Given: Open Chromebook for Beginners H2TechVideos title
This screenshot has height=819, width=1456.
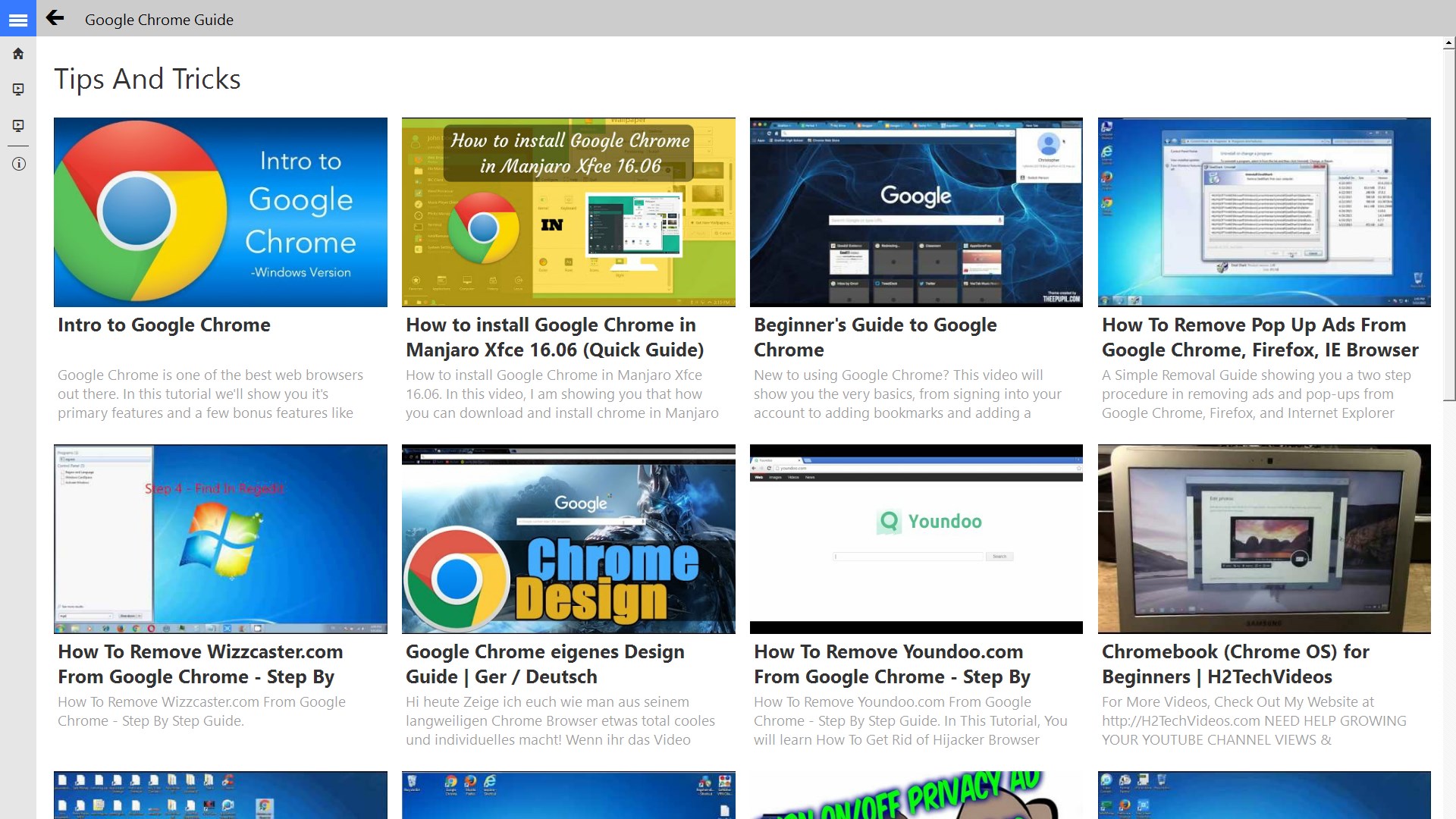Looking at the screenshot, I should [x=1235, y=664].
